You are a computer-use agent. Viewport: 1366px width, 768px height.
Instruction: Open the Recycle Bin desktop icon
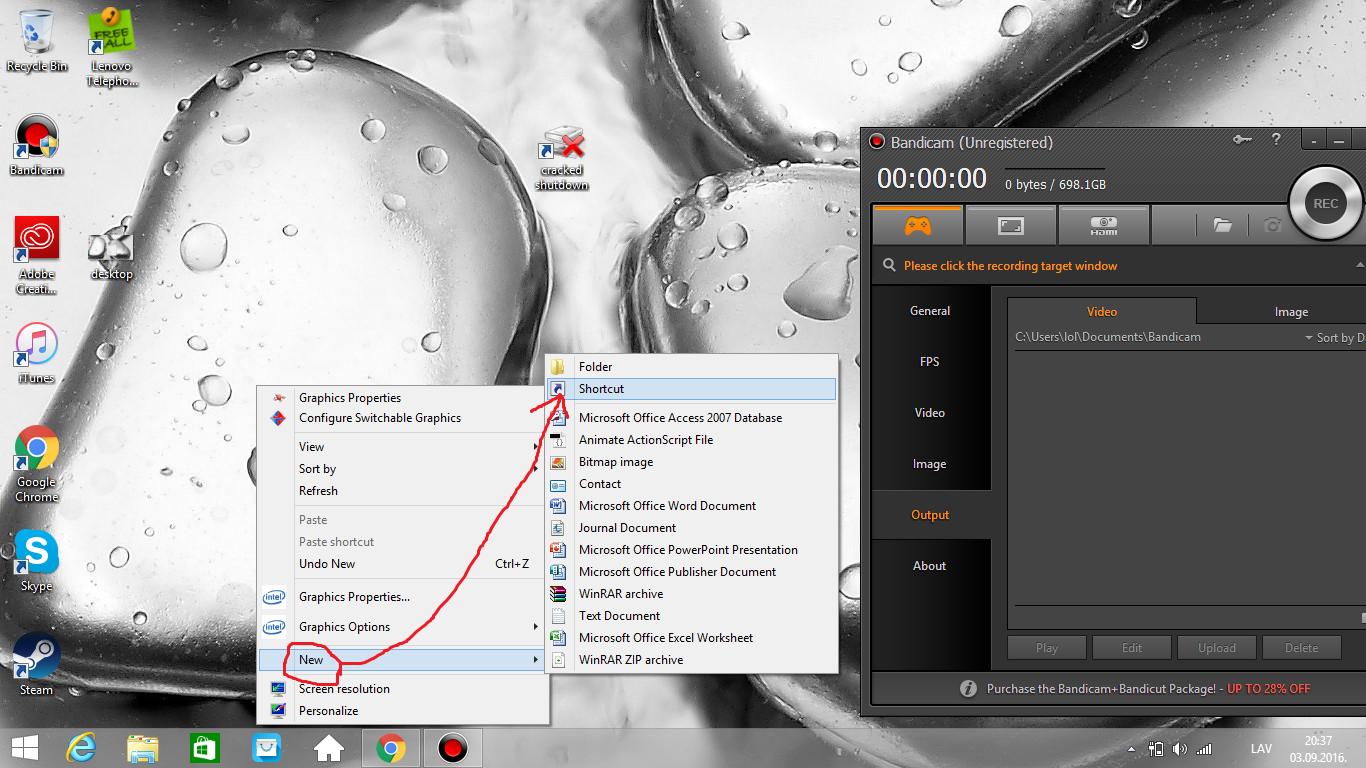pos(37,40)
